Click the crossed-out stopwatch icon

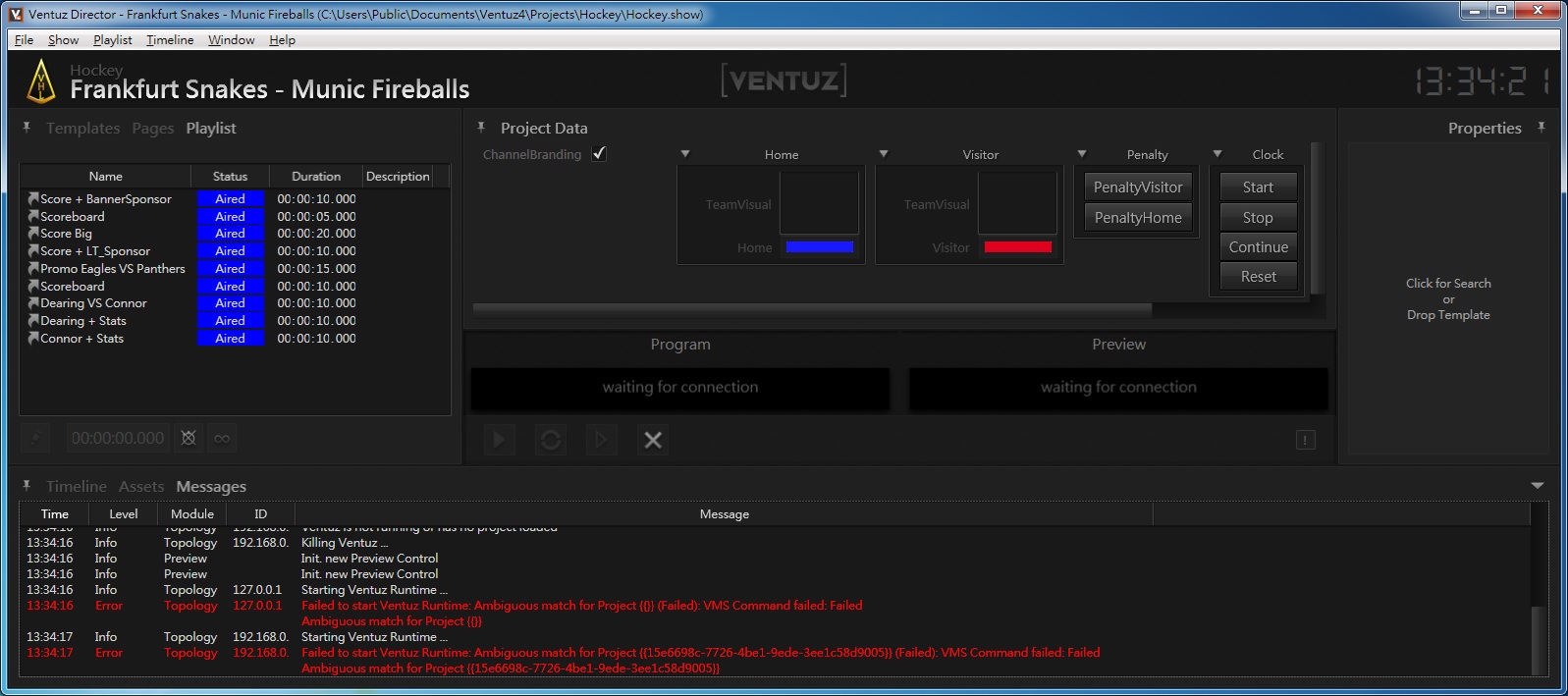[x=189, y=438]
